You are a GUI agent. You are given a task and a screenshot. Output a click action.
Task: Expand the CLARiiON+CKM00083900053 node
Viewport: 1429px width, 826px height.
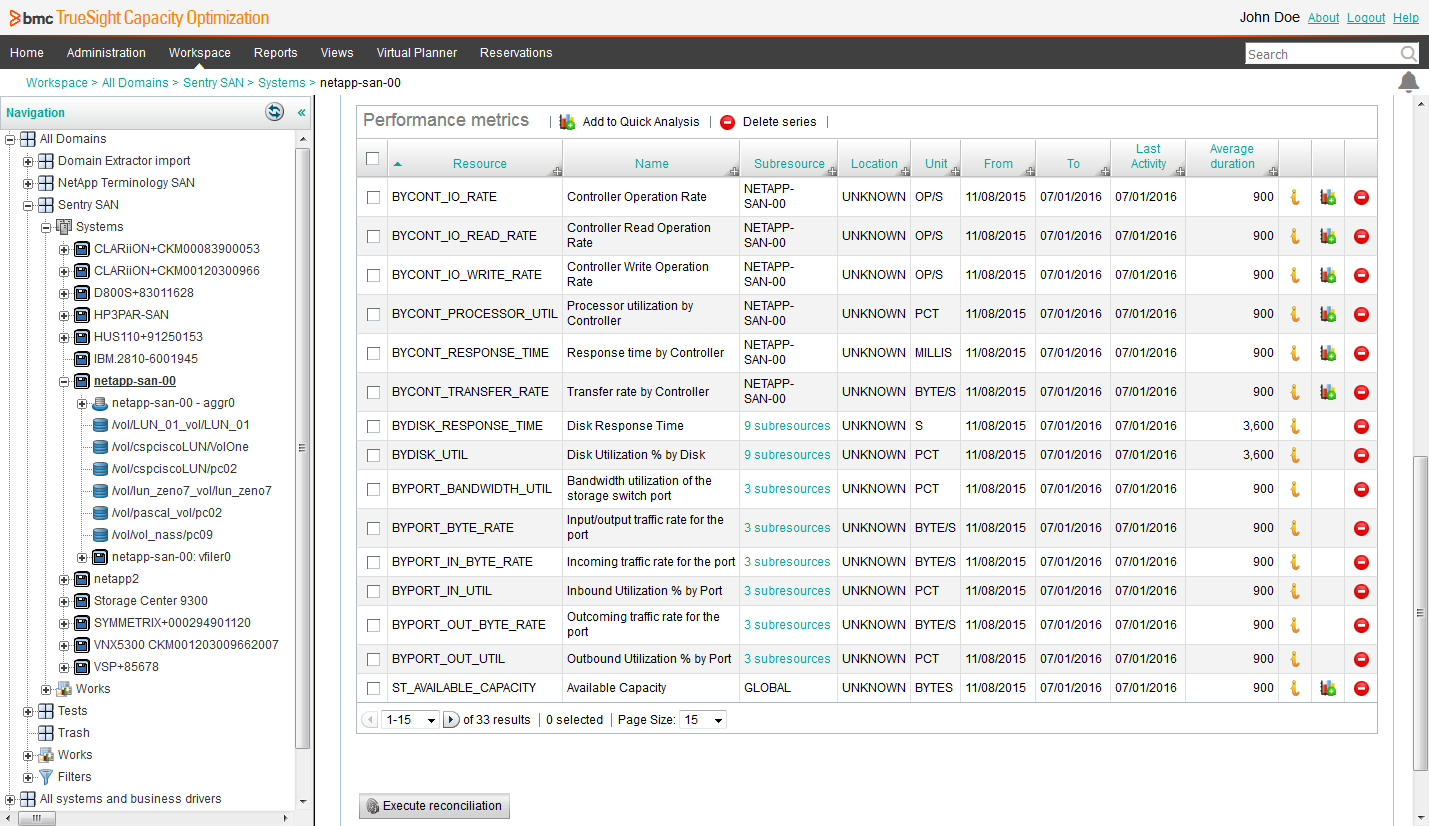(64, 249)
